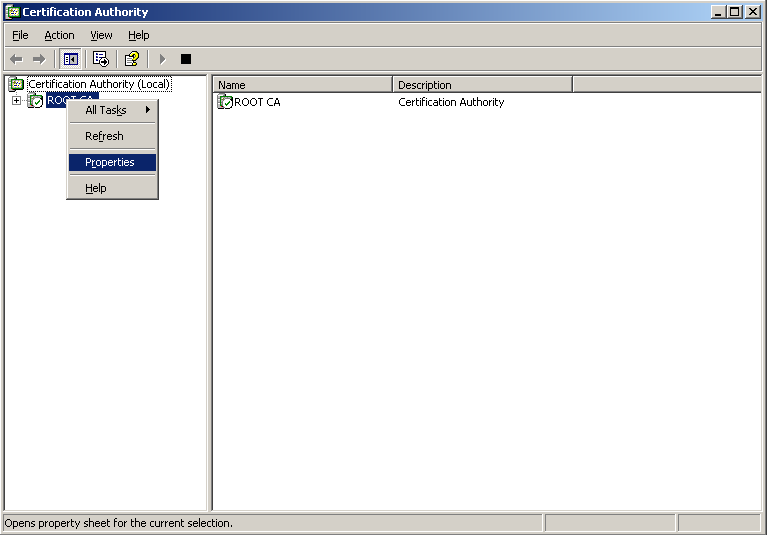Click the ROOT CA icon in the tree
Image resolution: width=767 pixels, height=535 pixels.
35,101
